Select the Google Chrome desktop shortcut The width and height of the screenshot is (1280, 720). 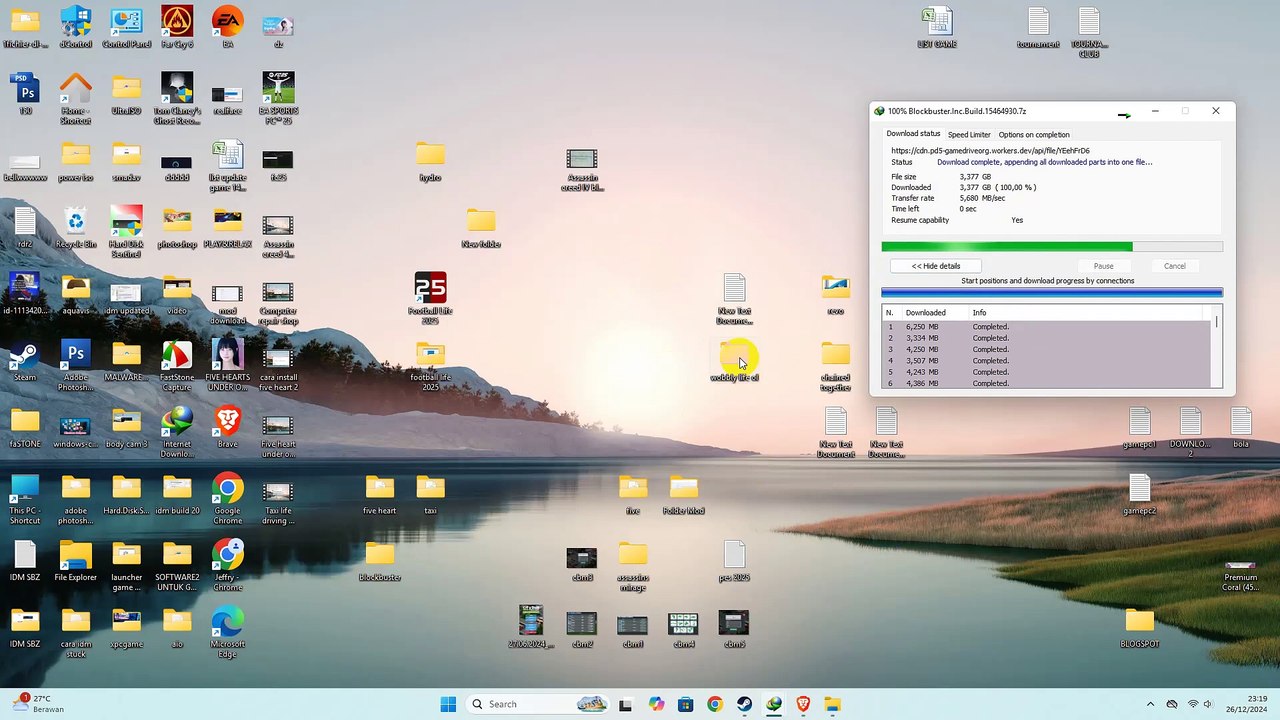click(228, 498)
